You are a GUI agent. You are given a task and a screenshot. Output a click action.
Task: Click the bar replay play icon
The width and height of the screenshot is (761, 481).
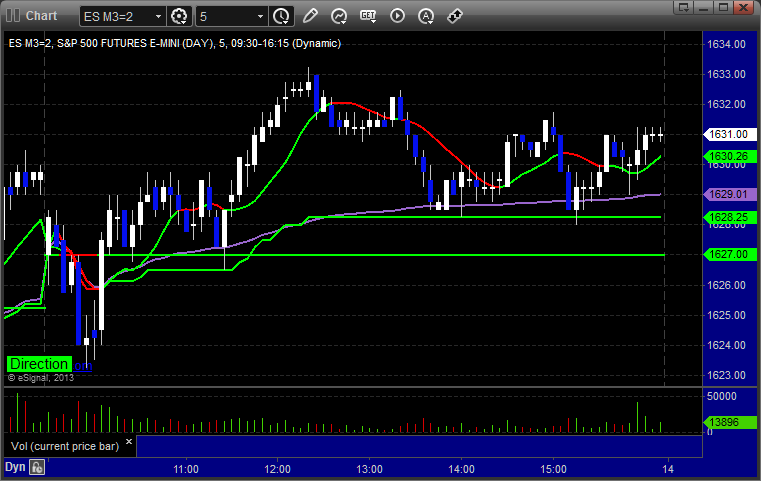[x=397, y=16]
